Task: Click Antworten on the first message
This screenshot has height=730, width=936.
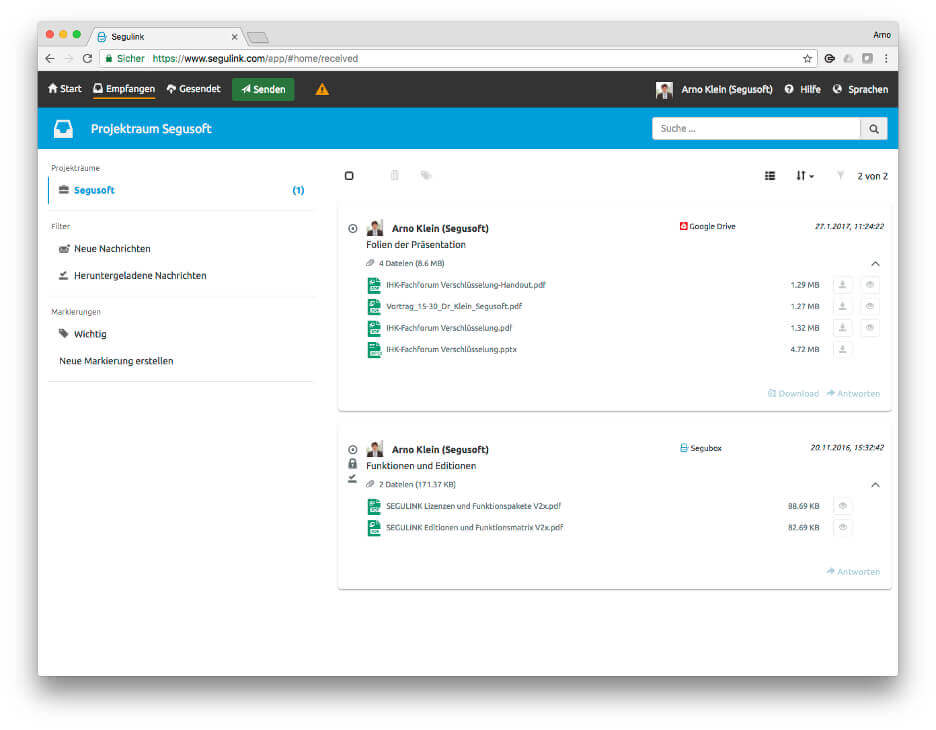Action: pyautogui.click(x=853, y=393)
